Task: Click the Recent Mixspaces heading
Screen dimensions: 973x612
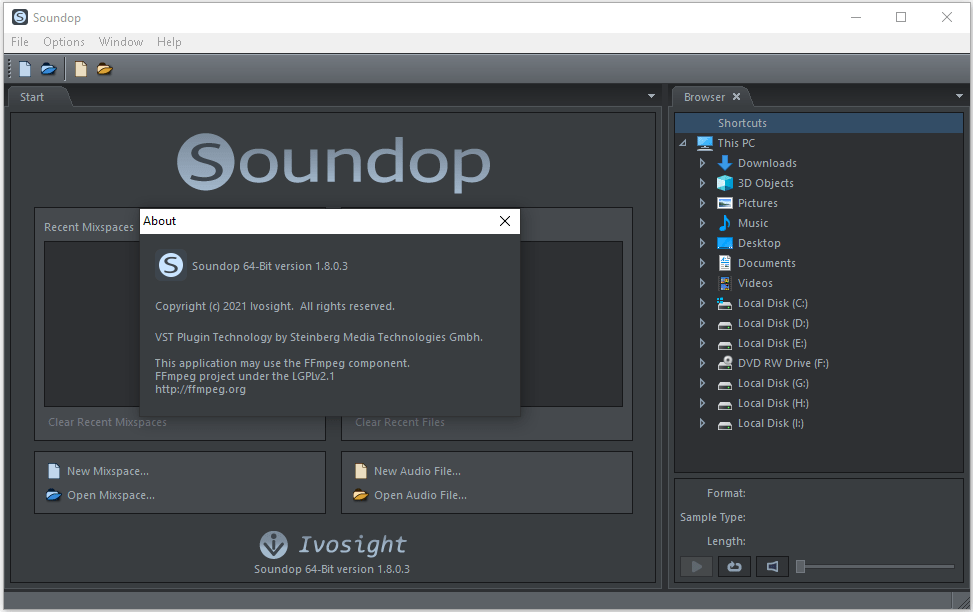Action: point(89,227)
